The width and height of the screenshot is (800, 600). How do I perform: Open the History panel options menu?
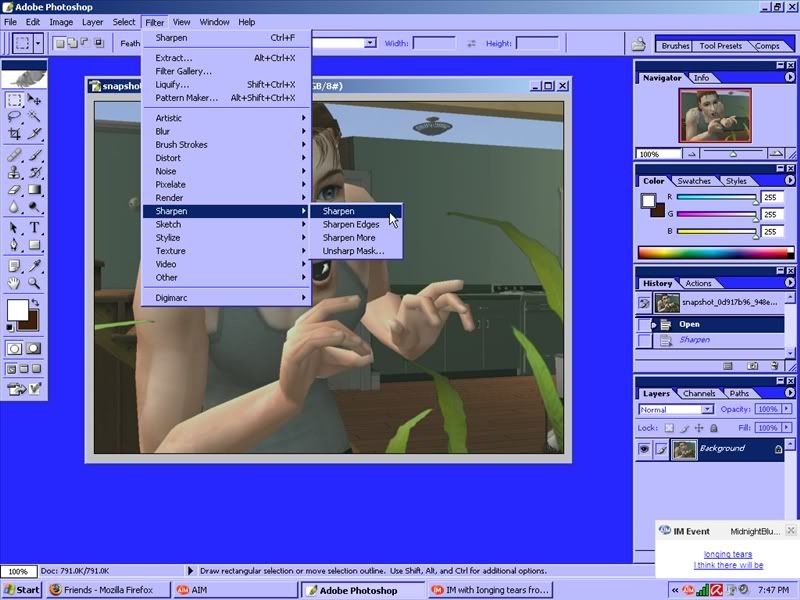[x=789, y=282]
